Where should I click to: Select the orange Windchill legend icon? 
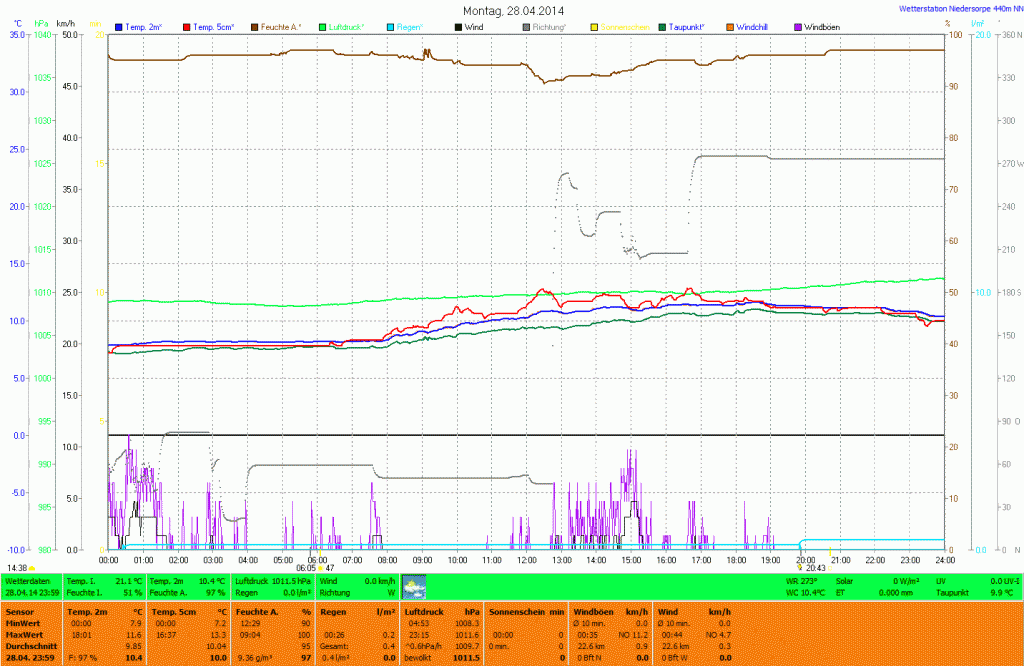coord(730,25)
